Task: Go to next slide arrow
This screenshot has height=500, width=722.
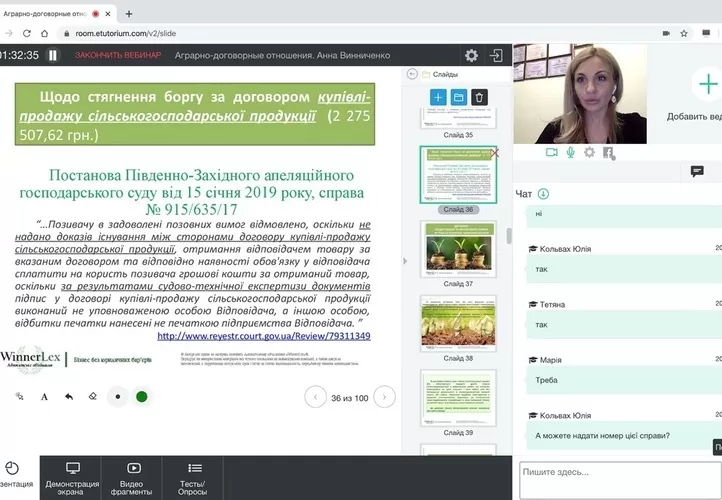Action: 384,397
